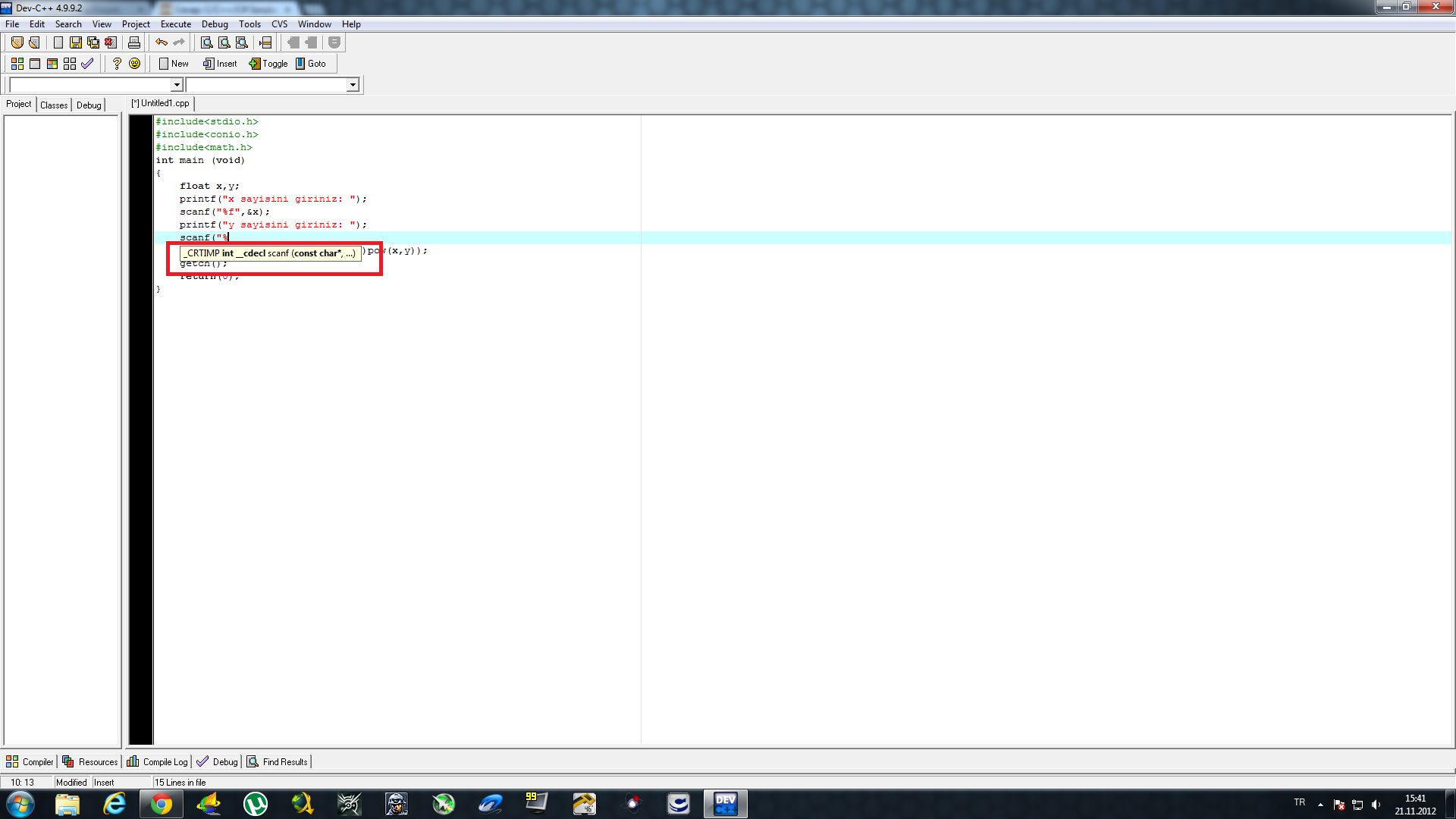
Task: Switch to the Debug side tab
Action: (x=89, y=105)
